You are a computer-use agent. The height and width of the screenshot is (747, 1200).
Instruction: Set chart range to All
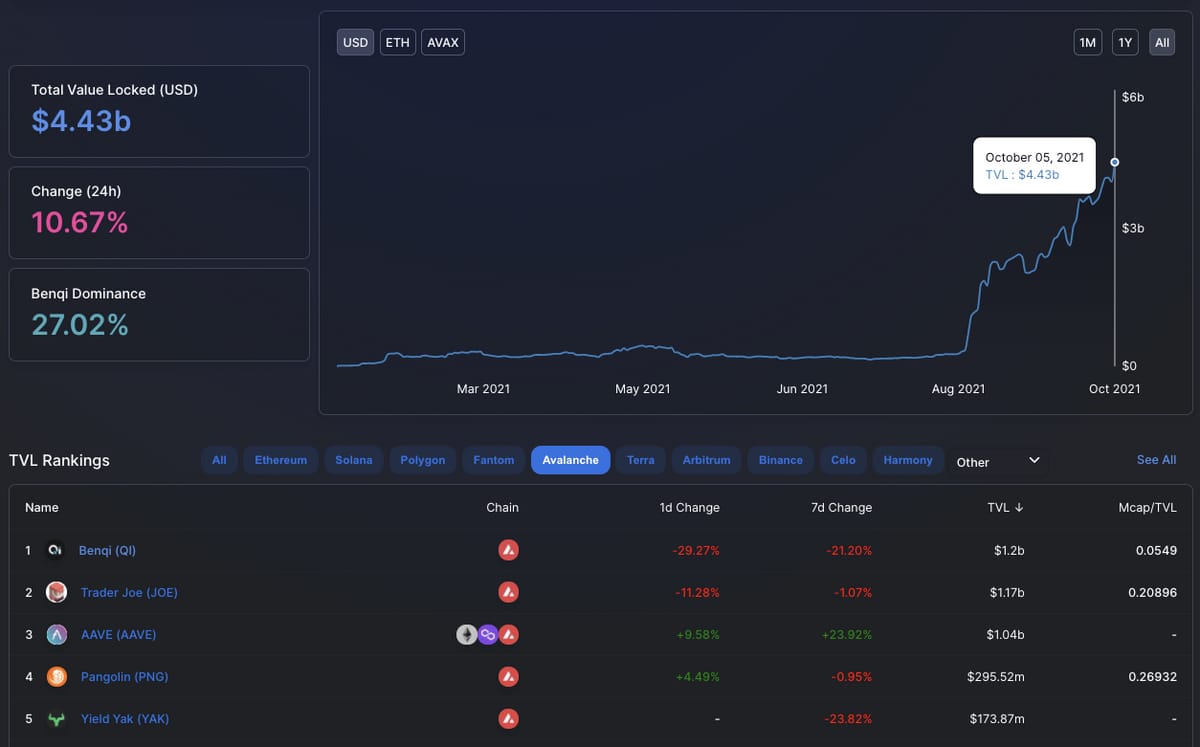pyautogui.click(x=1162, y=43)
